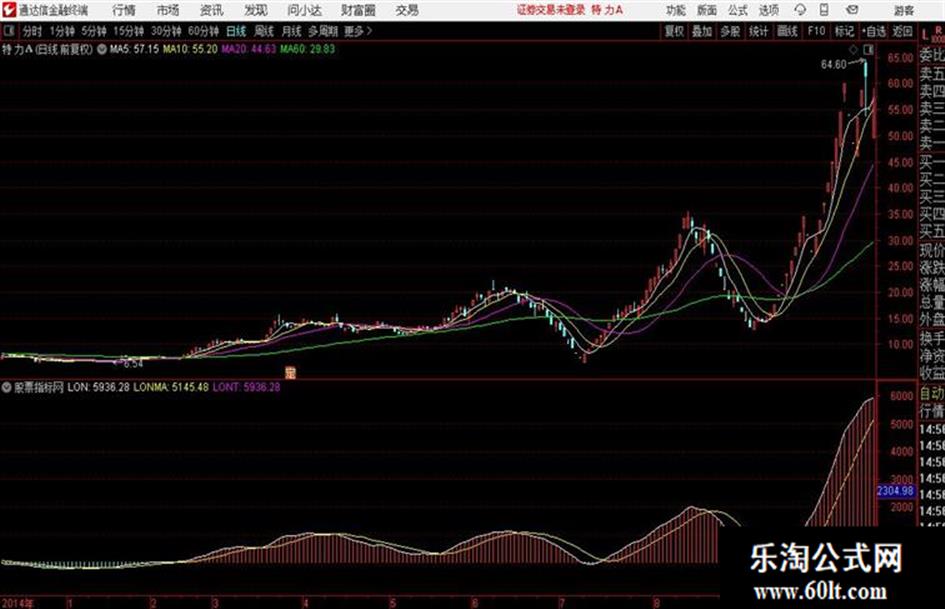Viewport: 945px width, 609px height.
Task: Switch to the 60分钟 period tab
Action: pyautogui.click(x=203, y=31)
